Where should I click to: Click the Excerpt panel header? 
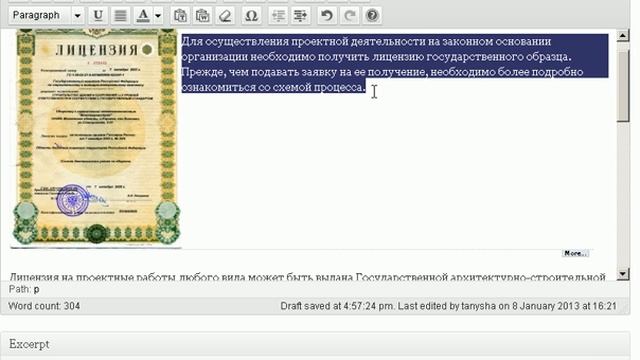click(315, 344)
